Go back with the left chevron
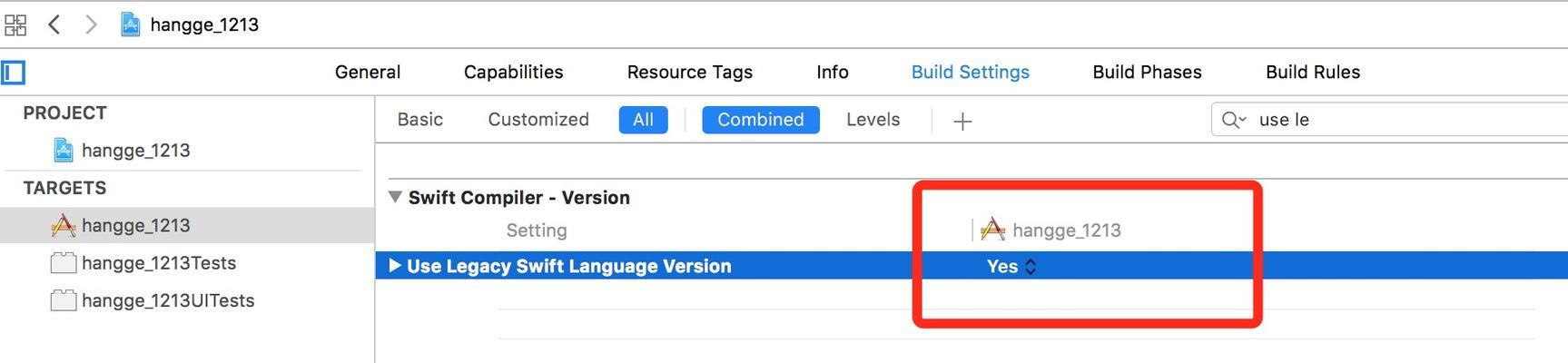 54,25
